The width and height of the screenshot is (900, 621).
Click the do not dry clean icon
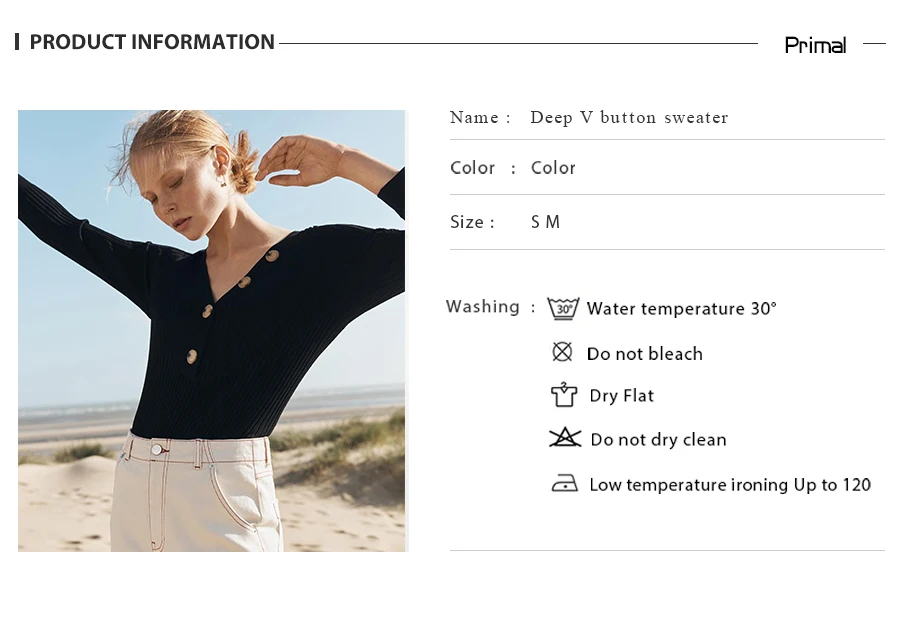[x=565, y=438]
